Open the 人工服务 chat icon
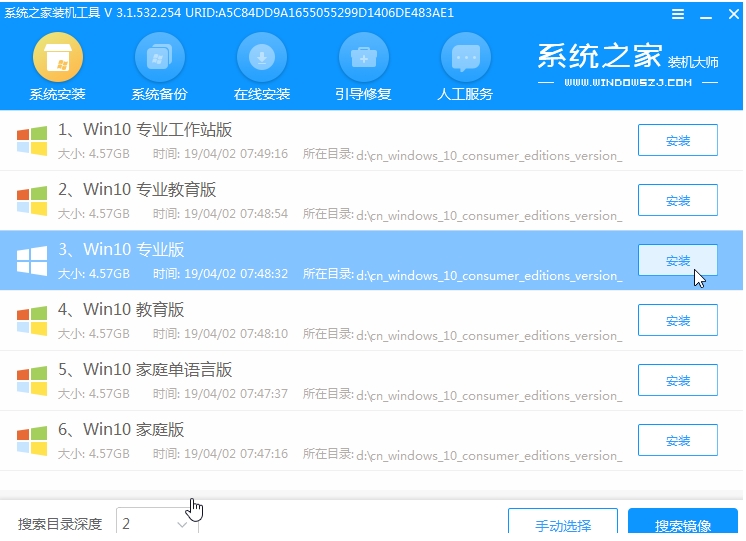 point(466,57)
